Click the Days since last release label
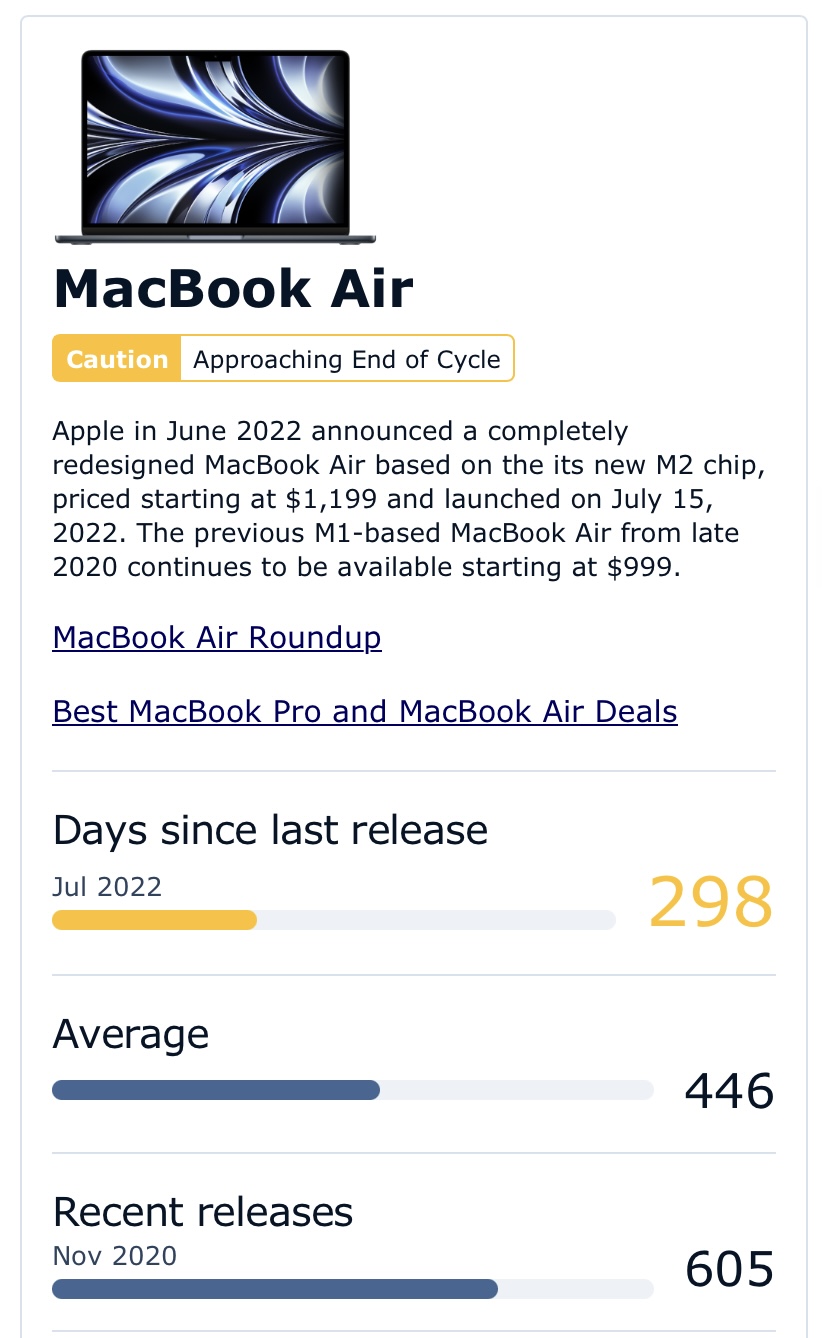Image resolution: width=828 pixels, height=1338 pixels. pyautogui.click(x=270, y=830)
